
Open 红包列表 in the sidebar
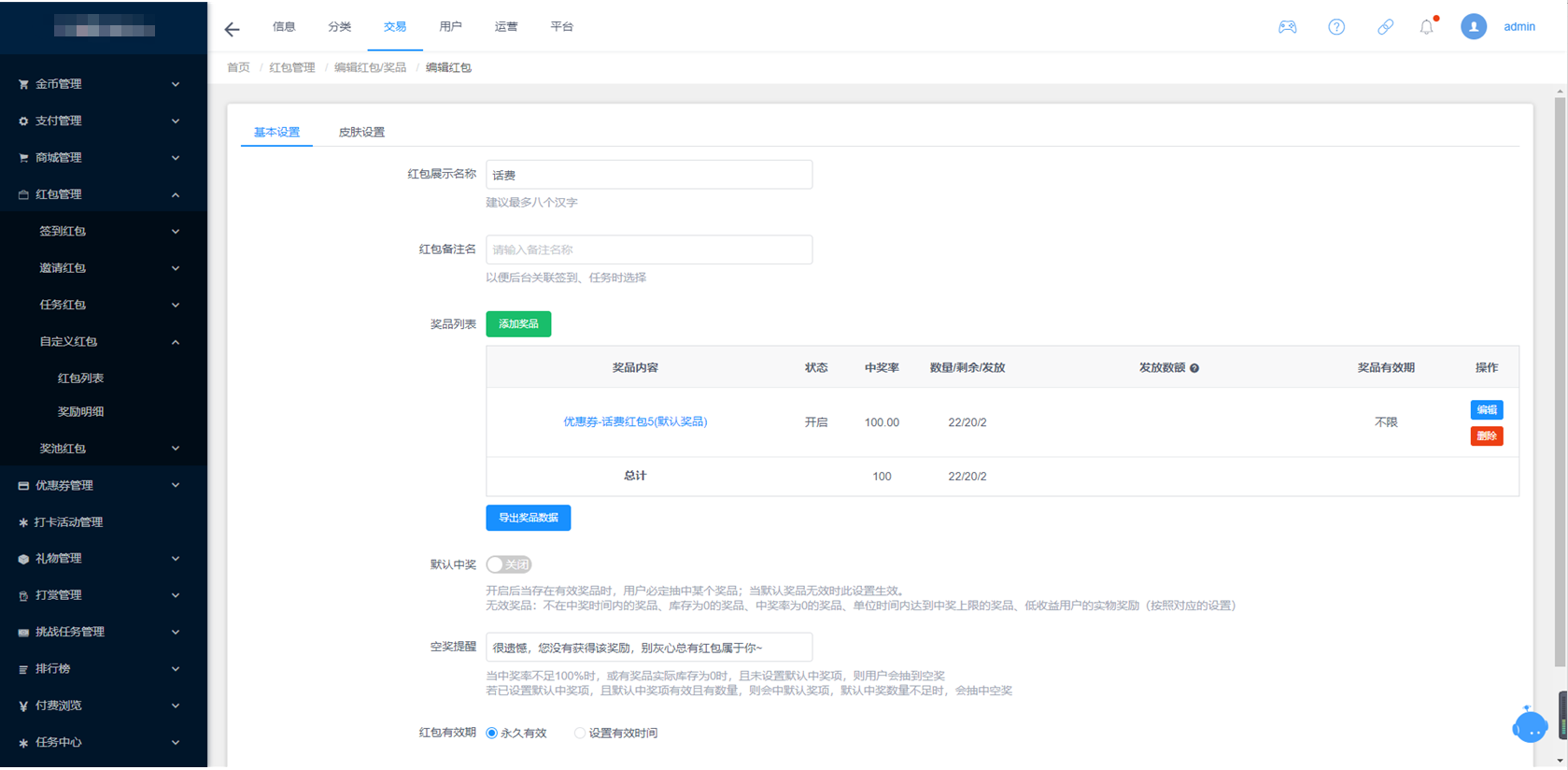click(80, 378)
